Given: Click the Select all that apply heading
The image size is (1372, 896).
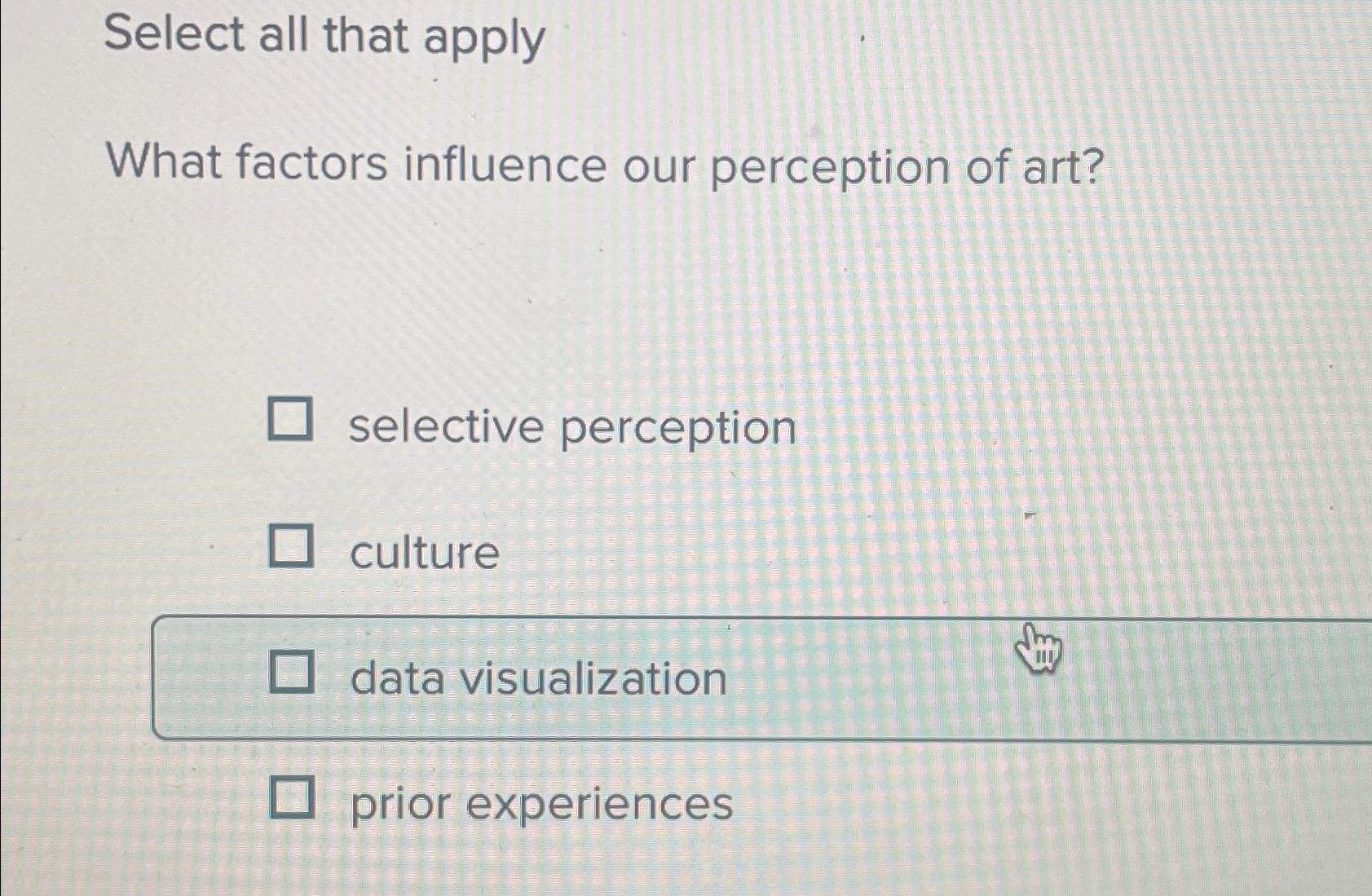Looking at the screenshot, I should pyautogui.click(x=326, y=37).
